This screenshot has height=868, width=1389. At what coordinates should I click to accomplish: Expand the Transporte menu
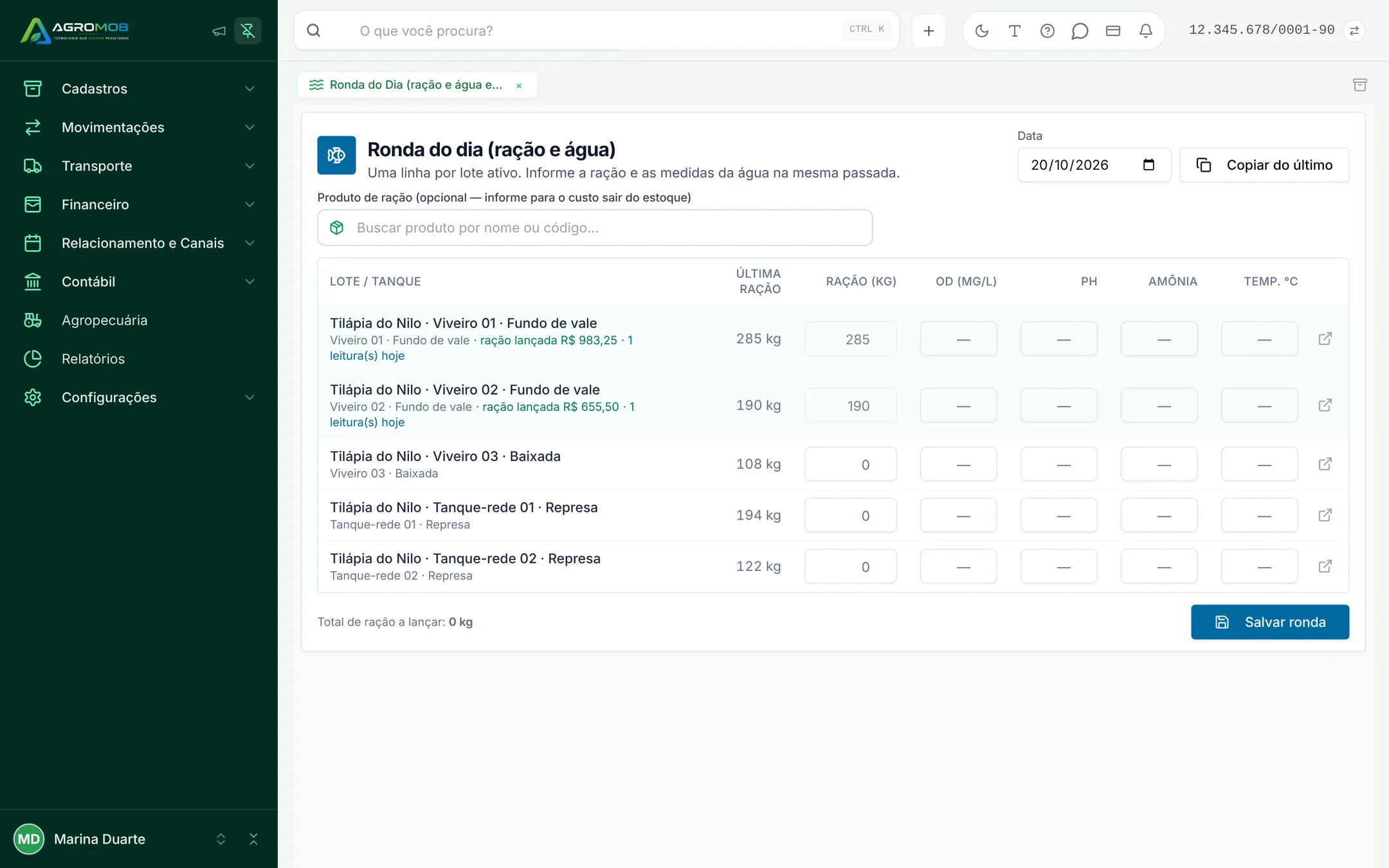pyautogui.click(x=139, y=166)
